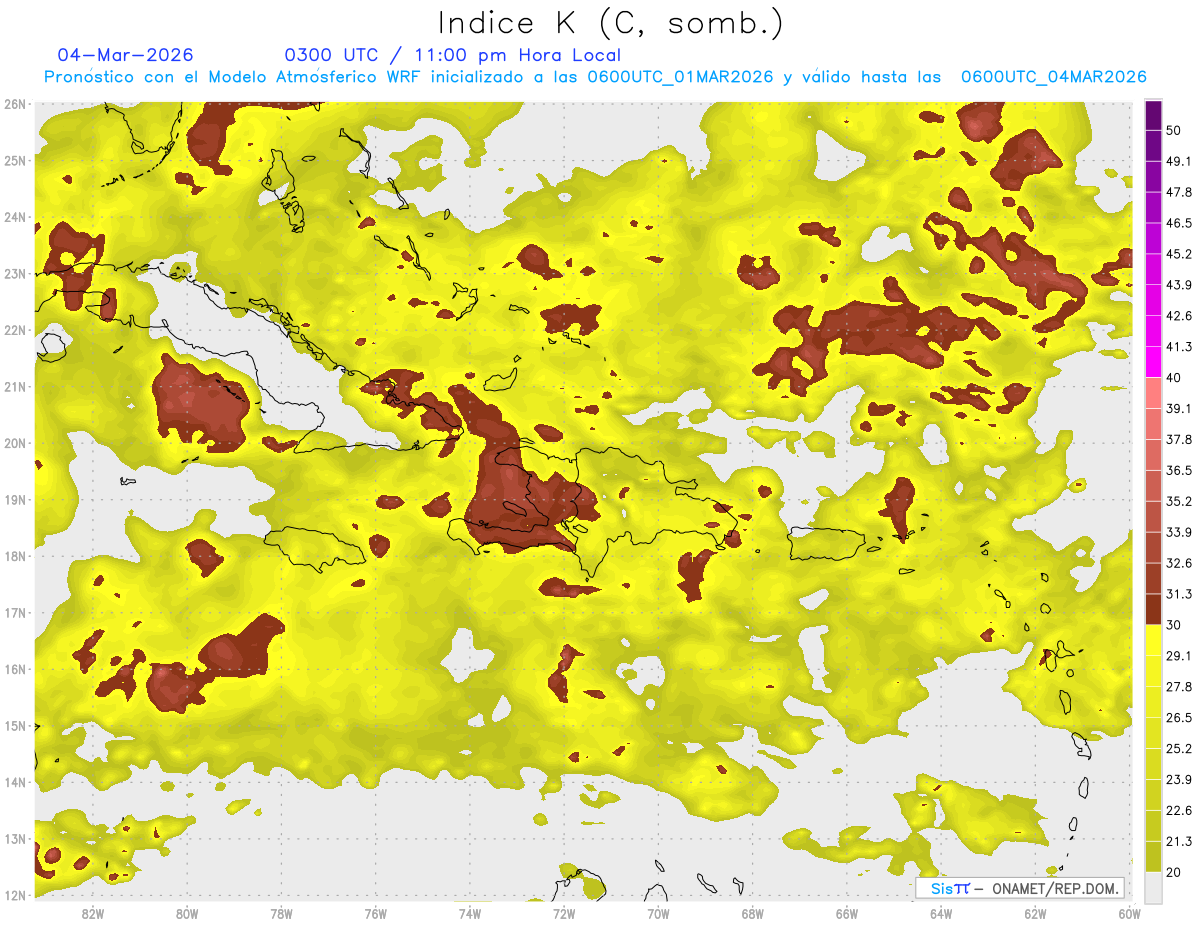The width and height of the screenshot is (1200, 927).
Task: Click the colorbar threshold value "30"
Action: click(x=1173, y=625)
